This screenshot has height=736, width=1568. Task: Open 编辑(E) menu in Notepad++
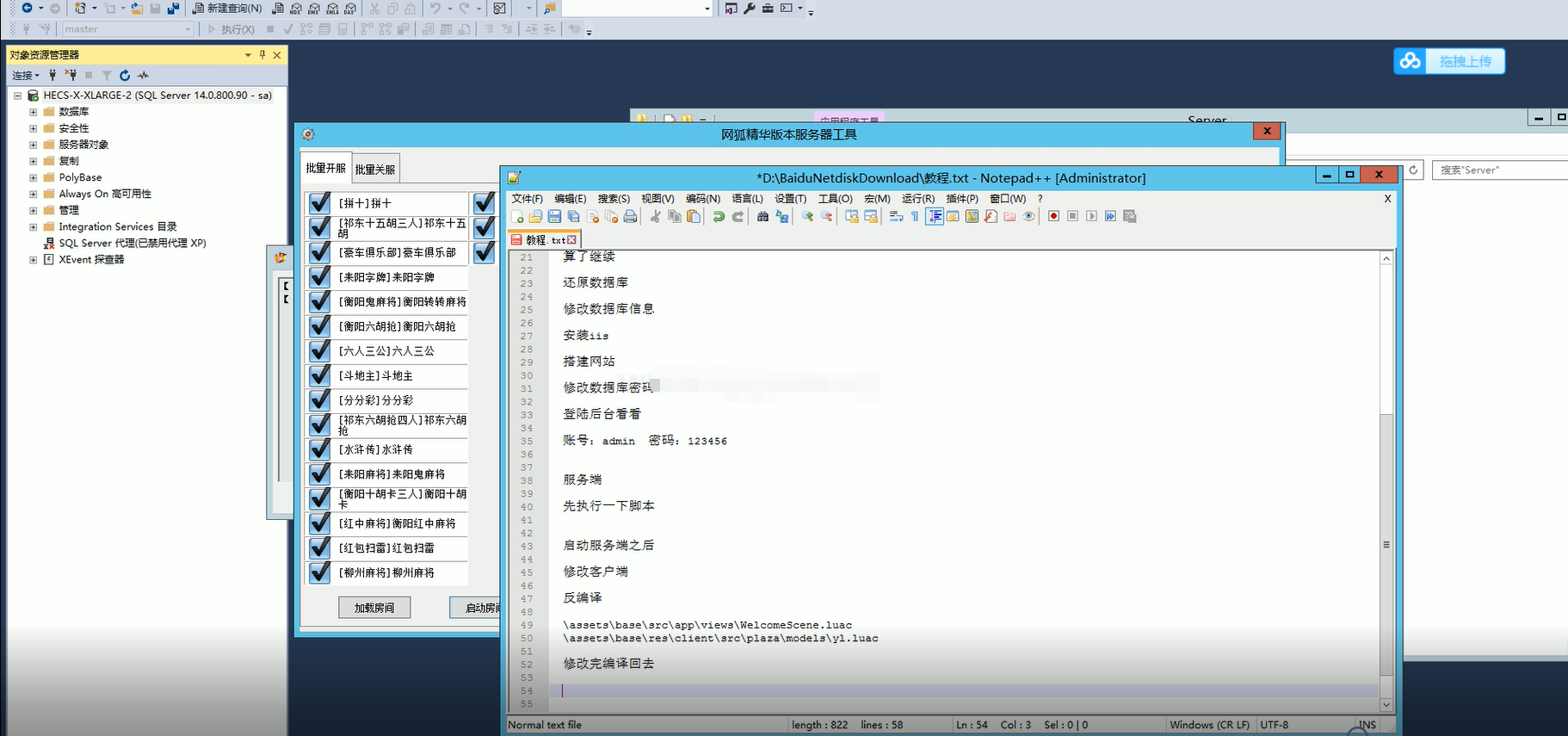(570, 199)
